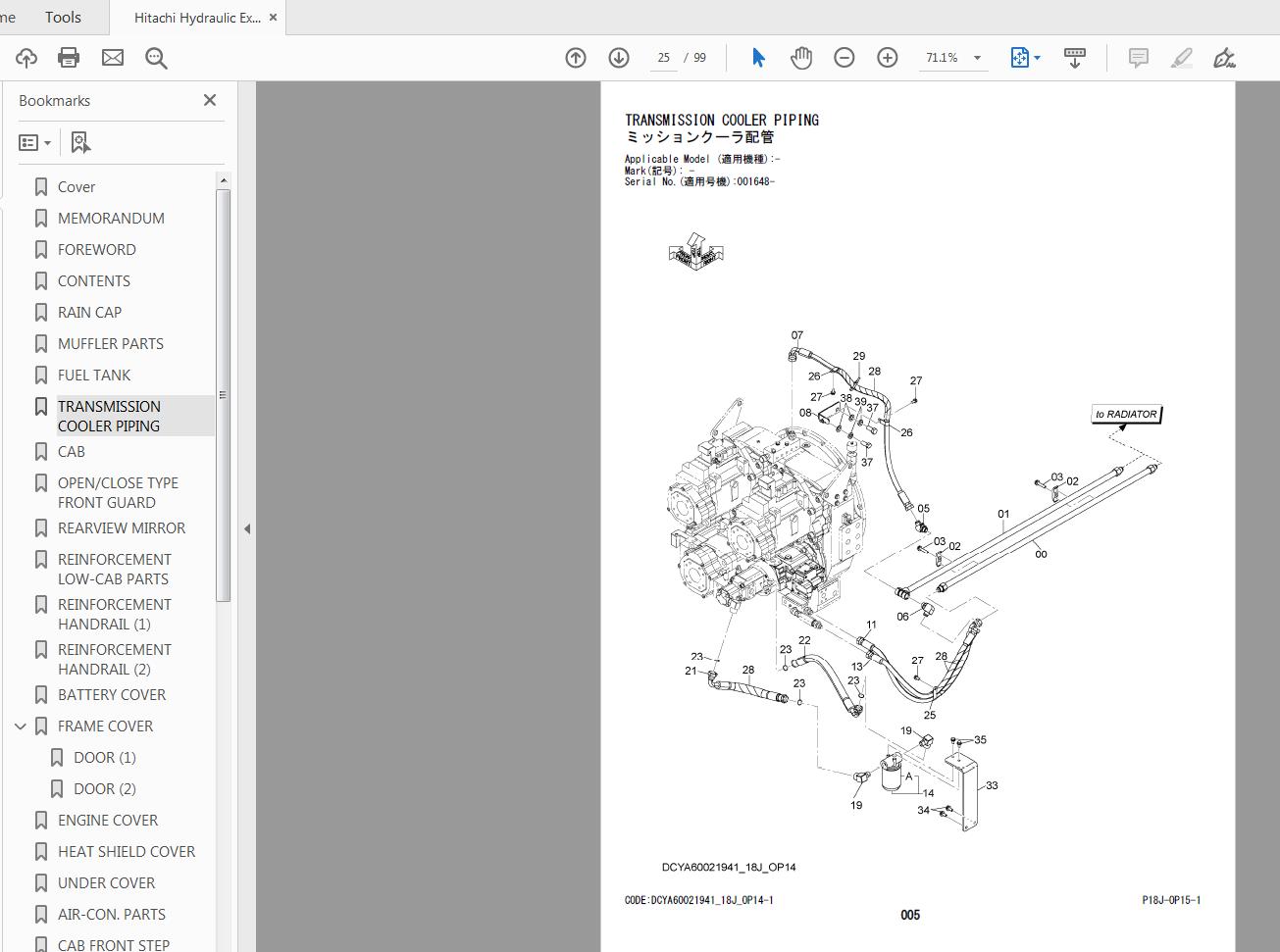Close the Bookmarks panel
Viewport: 1280px width, 952px height.
pos(210,100)
